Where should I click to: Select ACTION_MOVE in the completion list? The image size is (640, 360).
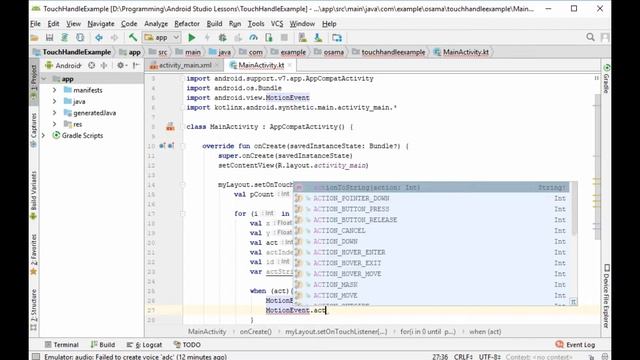[x=431, y=296]
